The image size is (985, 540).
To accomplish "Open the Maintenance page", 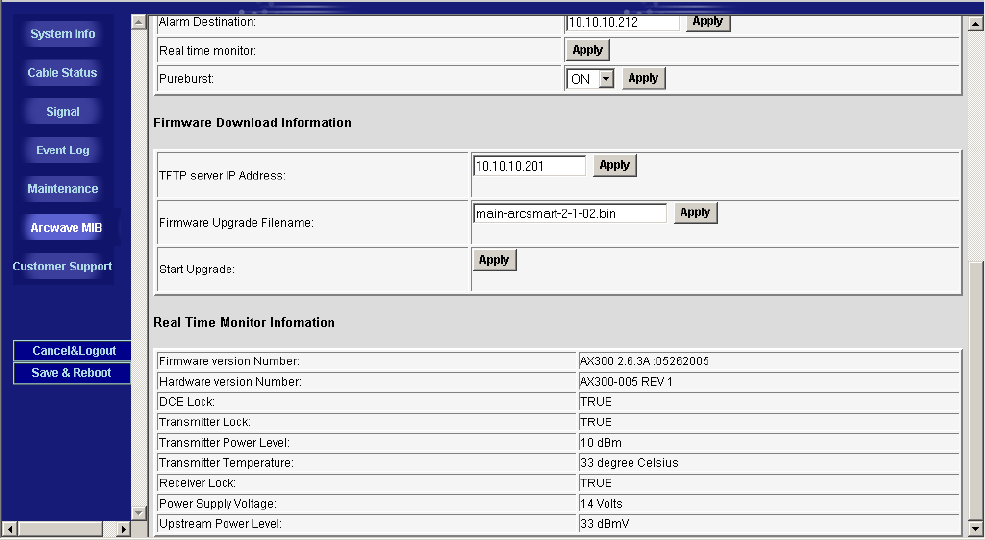I will point(63,188).
